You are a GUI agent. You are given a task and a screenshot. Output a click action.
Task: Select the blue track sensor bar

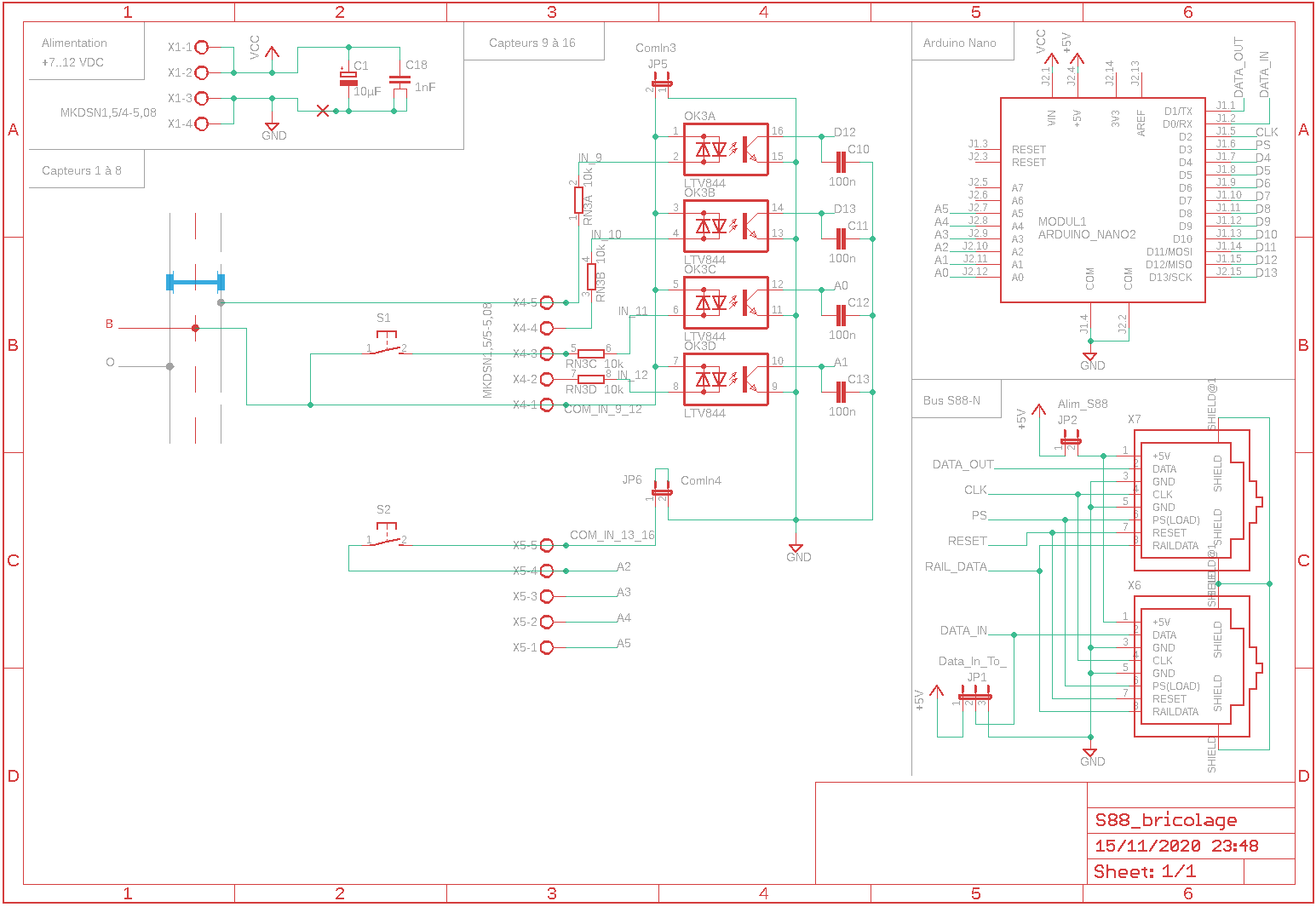coord(195,282)
